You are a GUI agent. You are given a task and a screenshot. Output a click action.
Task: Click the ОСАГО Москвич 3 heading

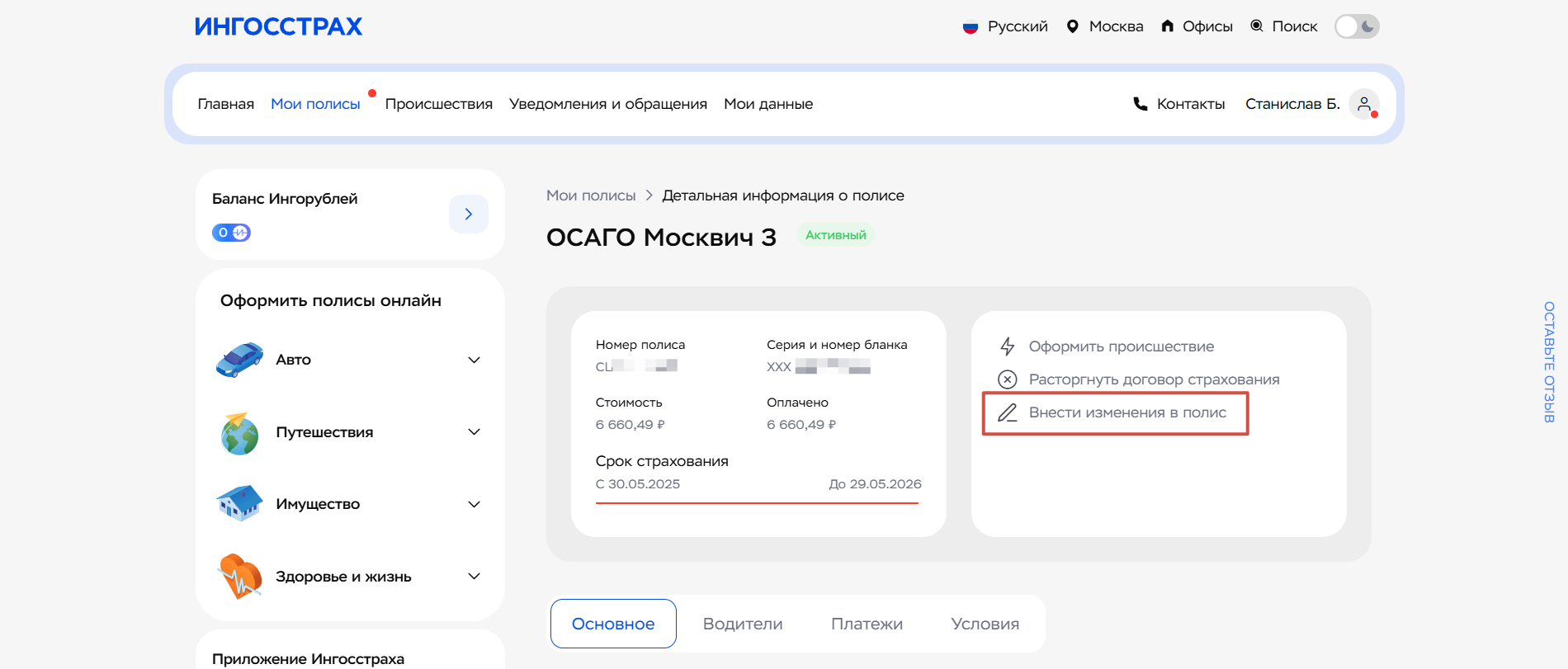pos(661,238)
